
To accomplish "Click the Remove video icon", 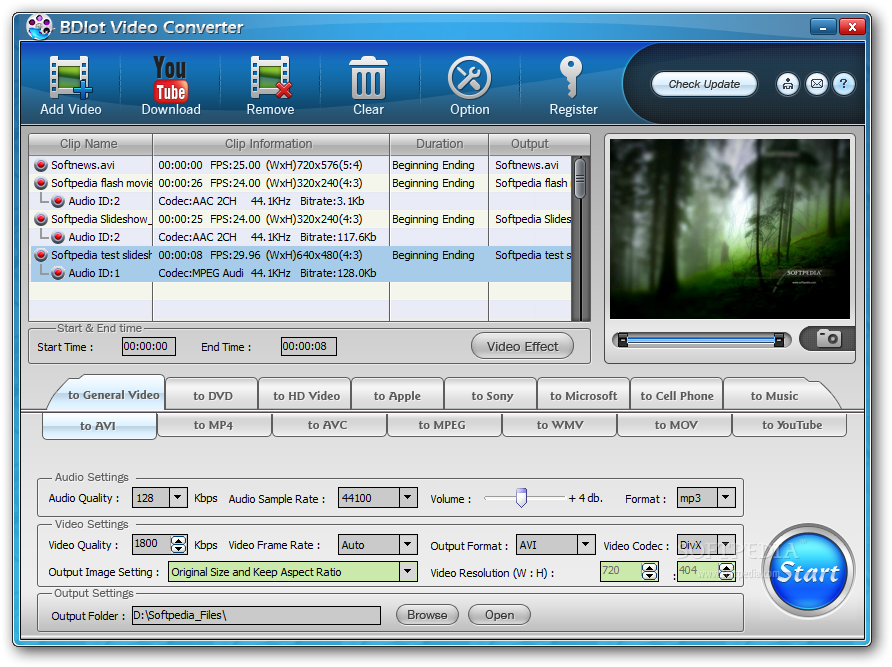I will click(x=270, y=85).
